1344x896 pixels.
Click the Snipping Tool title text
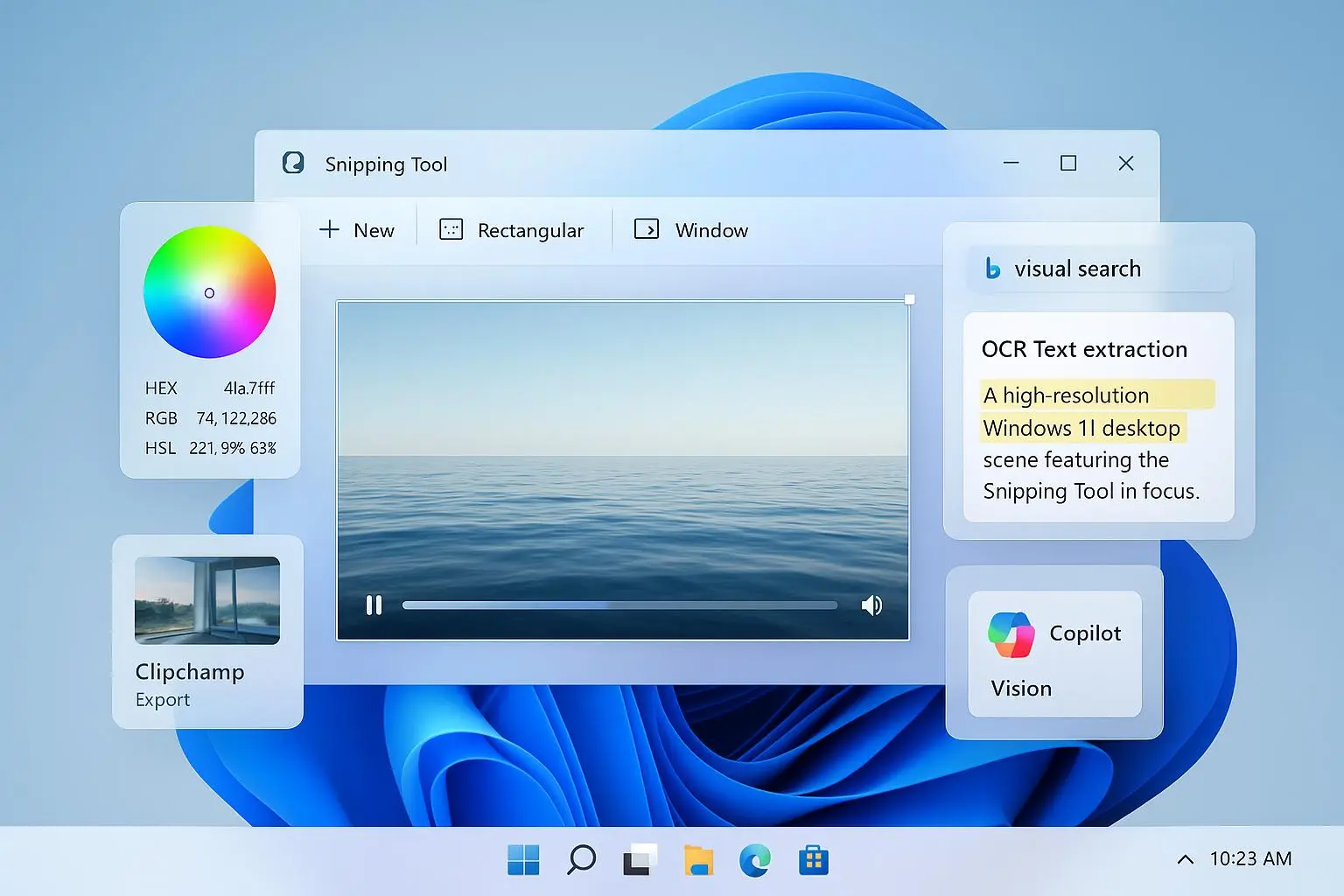(x=386, y=164)
